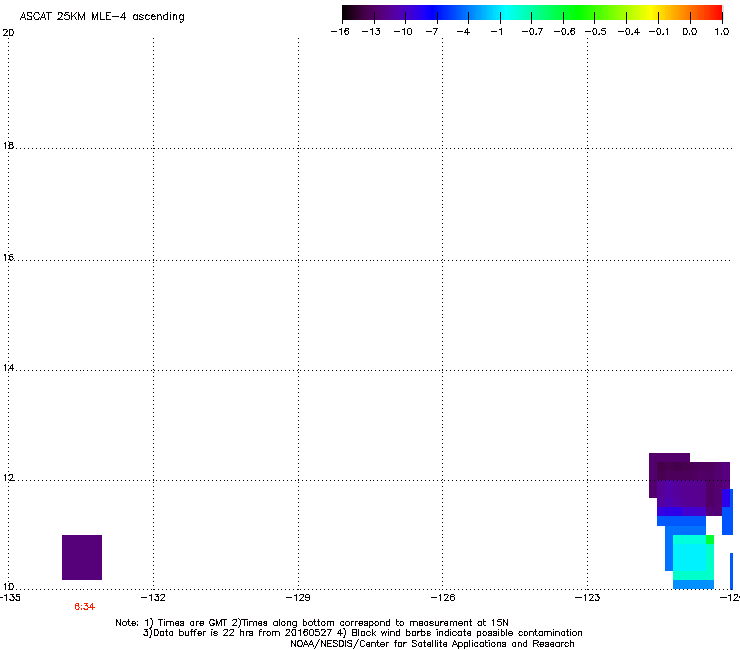Click the longitude label -123
Image resolution: width=740 pixels, height=650 pixels.
click(588, 598)
